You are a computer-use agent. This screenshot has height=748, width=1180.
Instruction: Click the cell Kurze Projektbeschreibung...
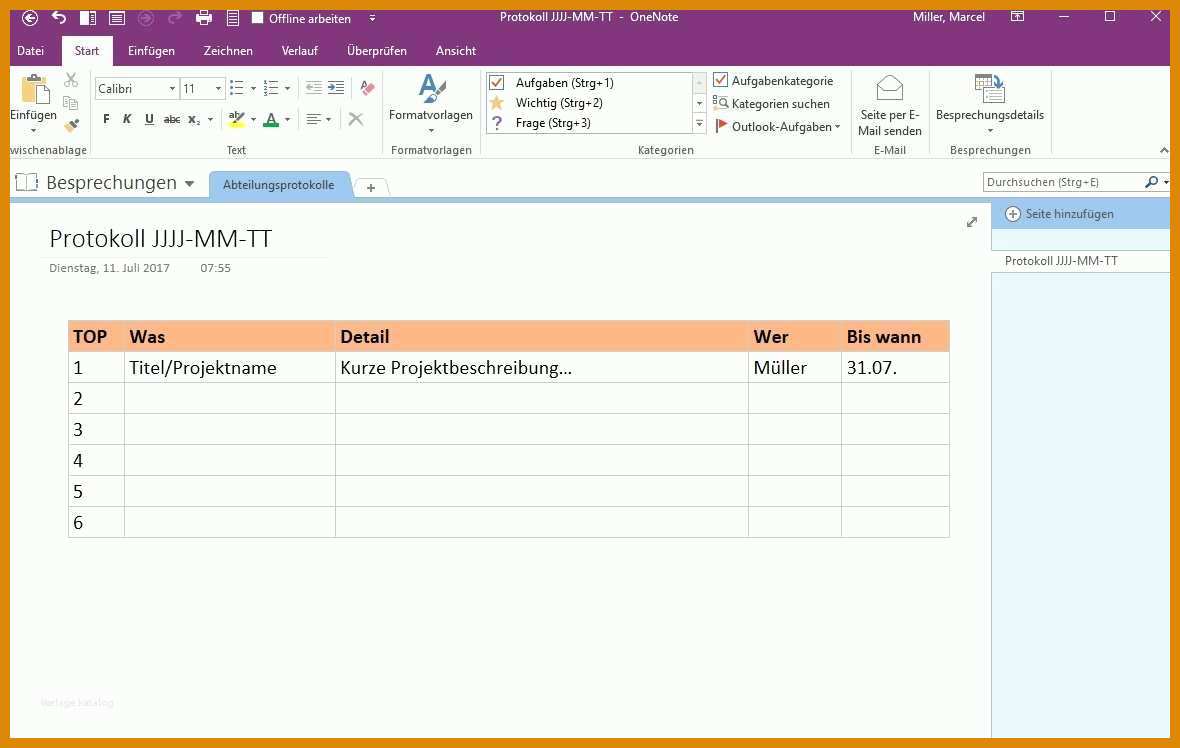pos(456,368)
